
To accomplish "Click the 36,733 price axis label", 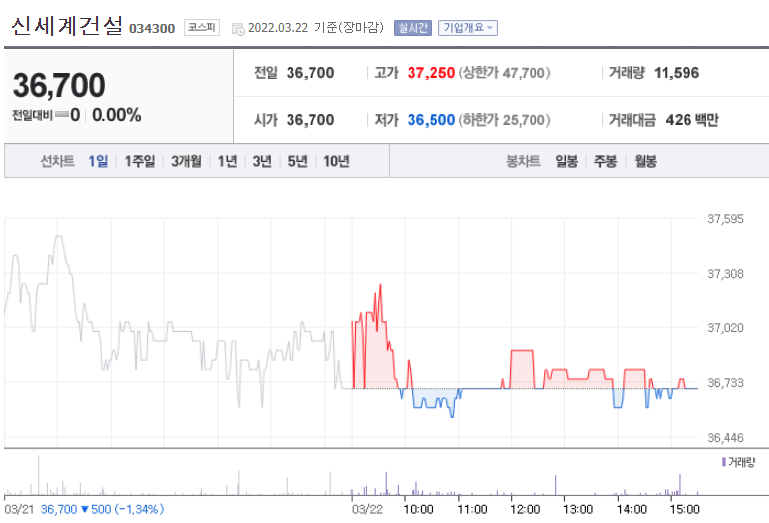I will tap(725, 383).
